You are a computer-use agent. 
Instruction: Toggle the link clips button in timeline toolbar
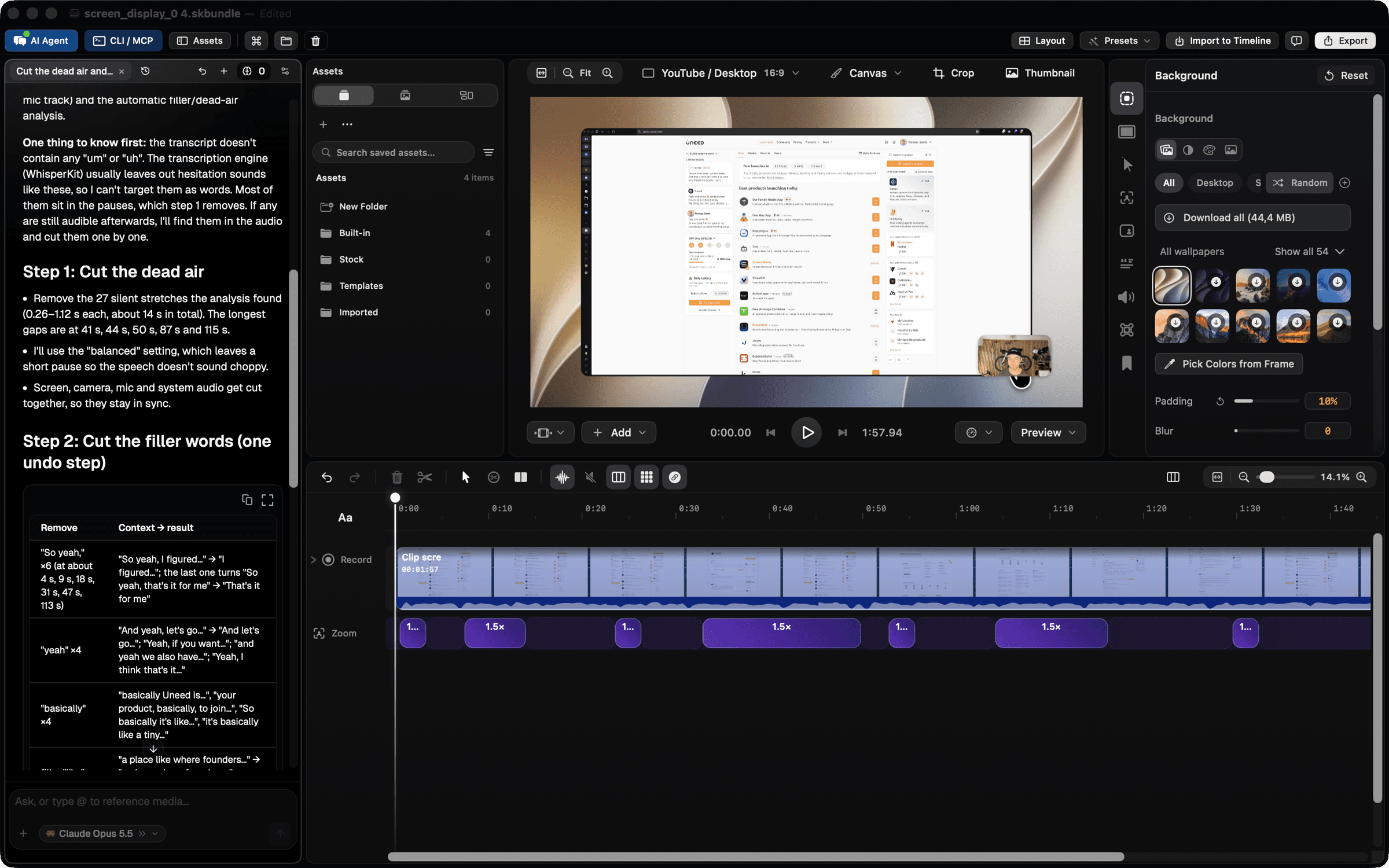pos(674,477)
